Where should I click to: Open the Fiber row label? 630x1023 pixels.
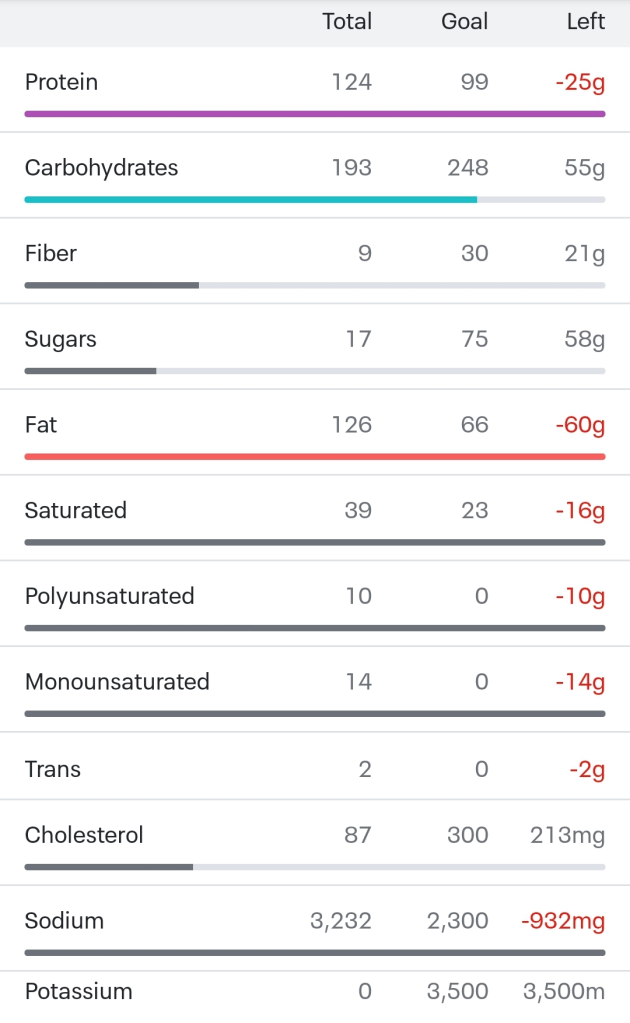click(x=50, y=254)
